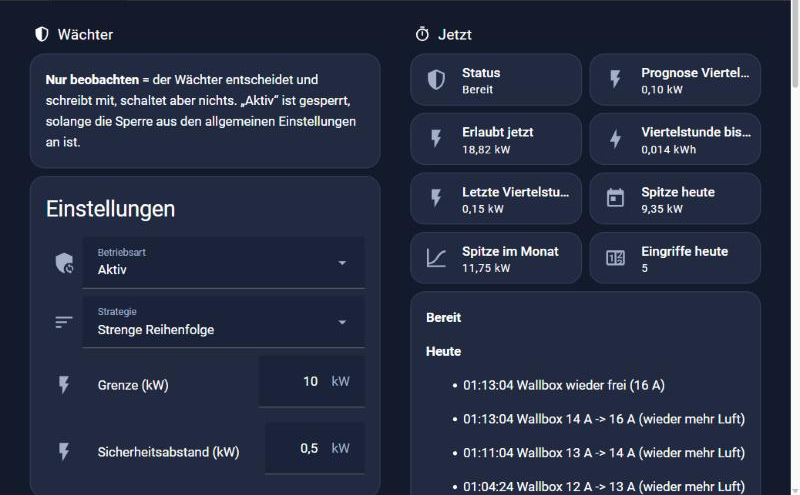The image size is (800, 495).
Task: Click the counter icon on Eingriffe heute card
Action: click(x=615, y=258)
